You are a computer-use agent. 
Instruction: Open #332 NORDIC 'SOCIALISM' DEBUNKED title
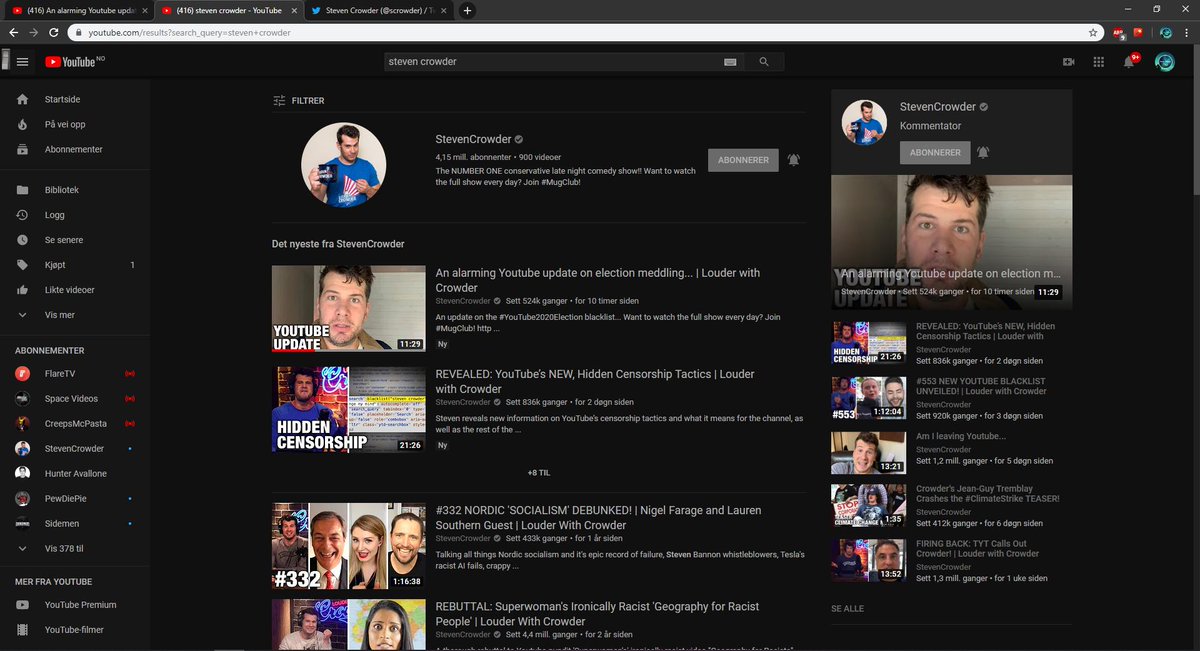(x=598, y=518)
